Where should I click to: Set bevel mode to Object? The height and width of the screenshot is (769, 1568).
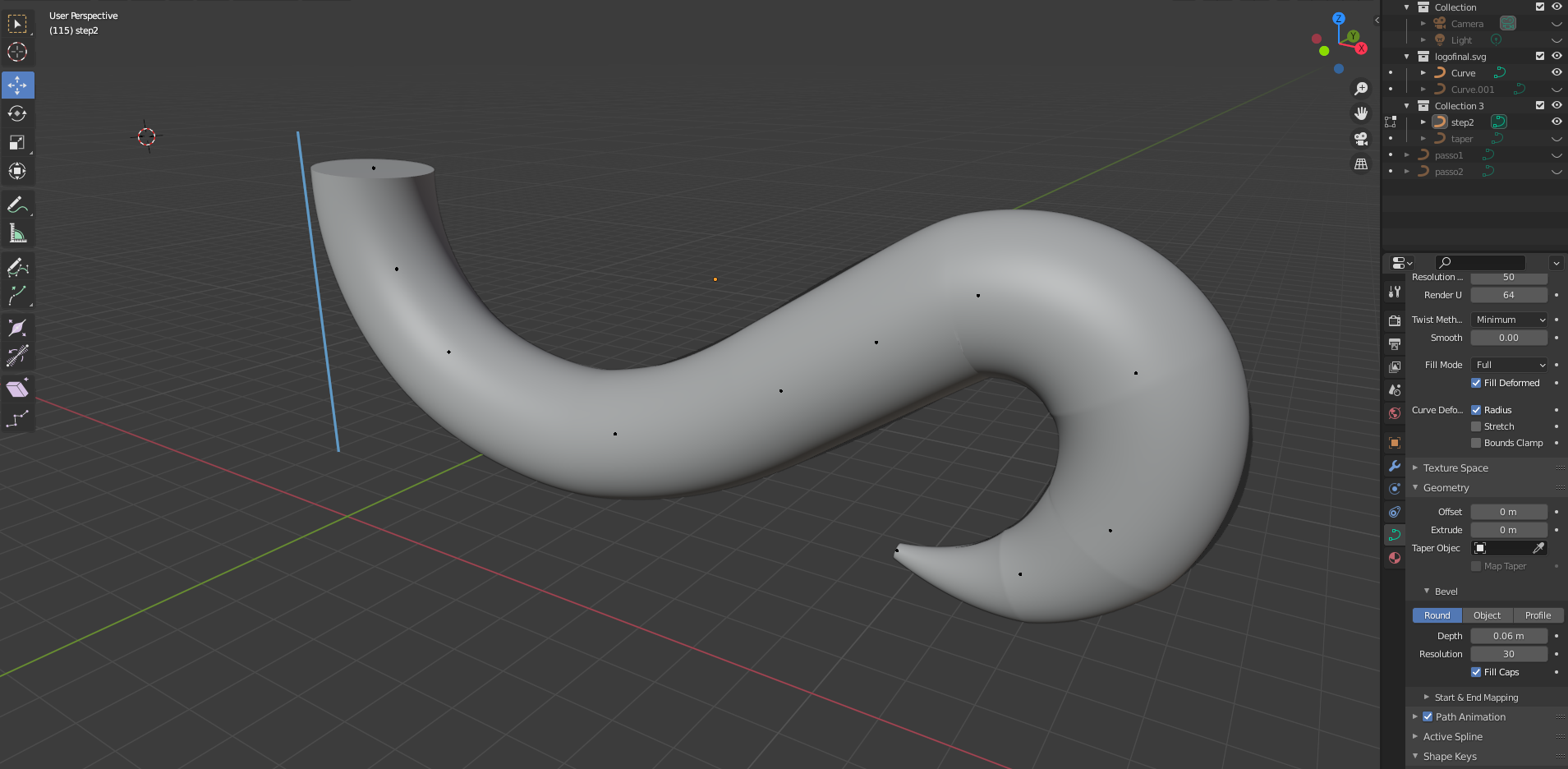pyautogui.click(x=1487, y=615)
